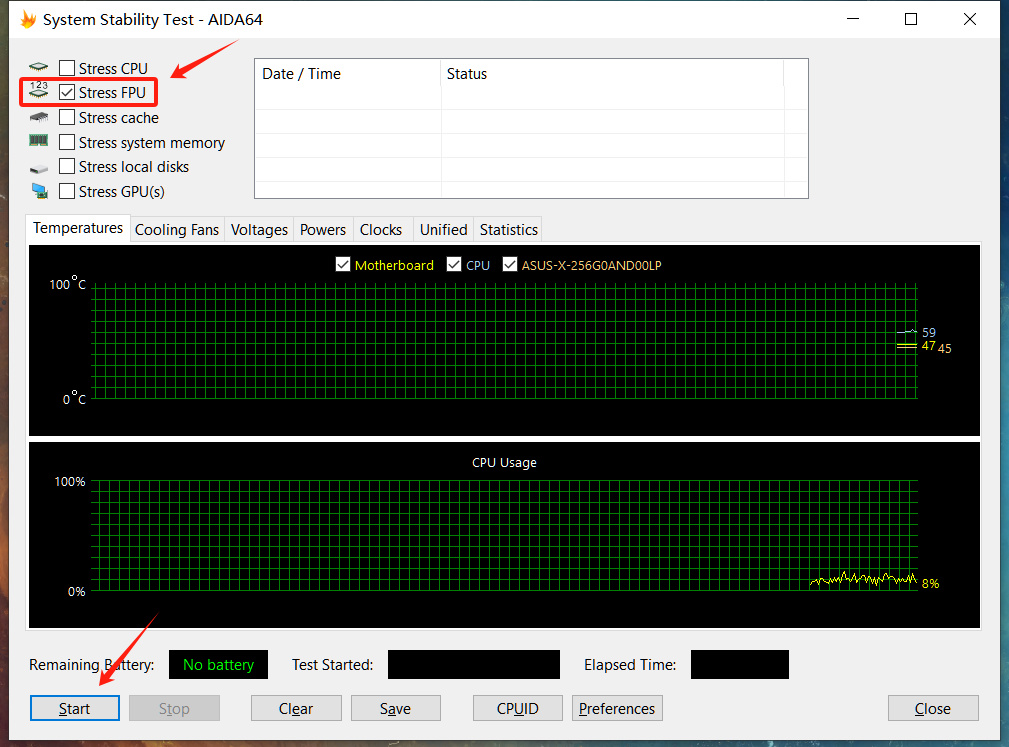The height and width of the screenshot is (747, 1009).
Task: Click the Close button at bottom right
Action: pos(933,708)
